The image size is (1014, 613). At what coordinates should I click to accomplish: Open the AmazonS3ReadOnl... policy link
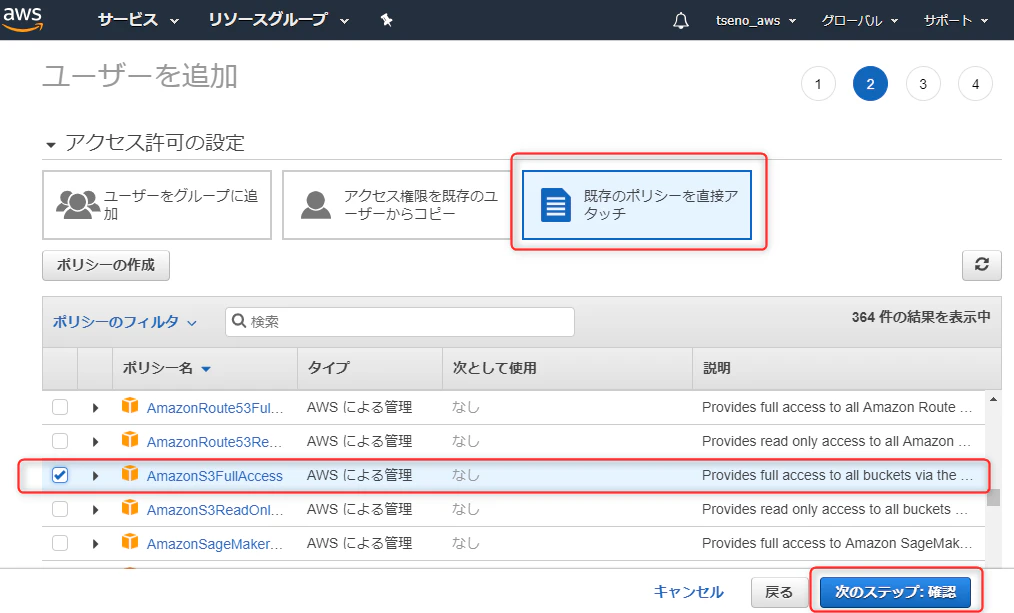(x=215, y=510)
